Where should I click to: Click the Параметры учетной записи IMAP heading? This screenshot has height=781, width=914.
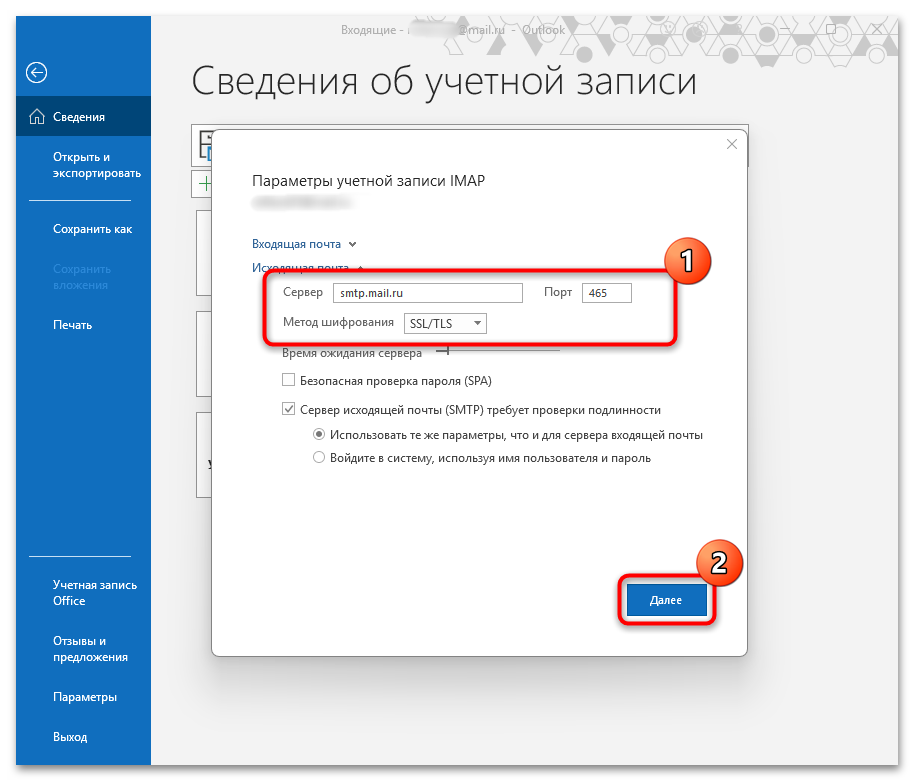tap(368, 181)
